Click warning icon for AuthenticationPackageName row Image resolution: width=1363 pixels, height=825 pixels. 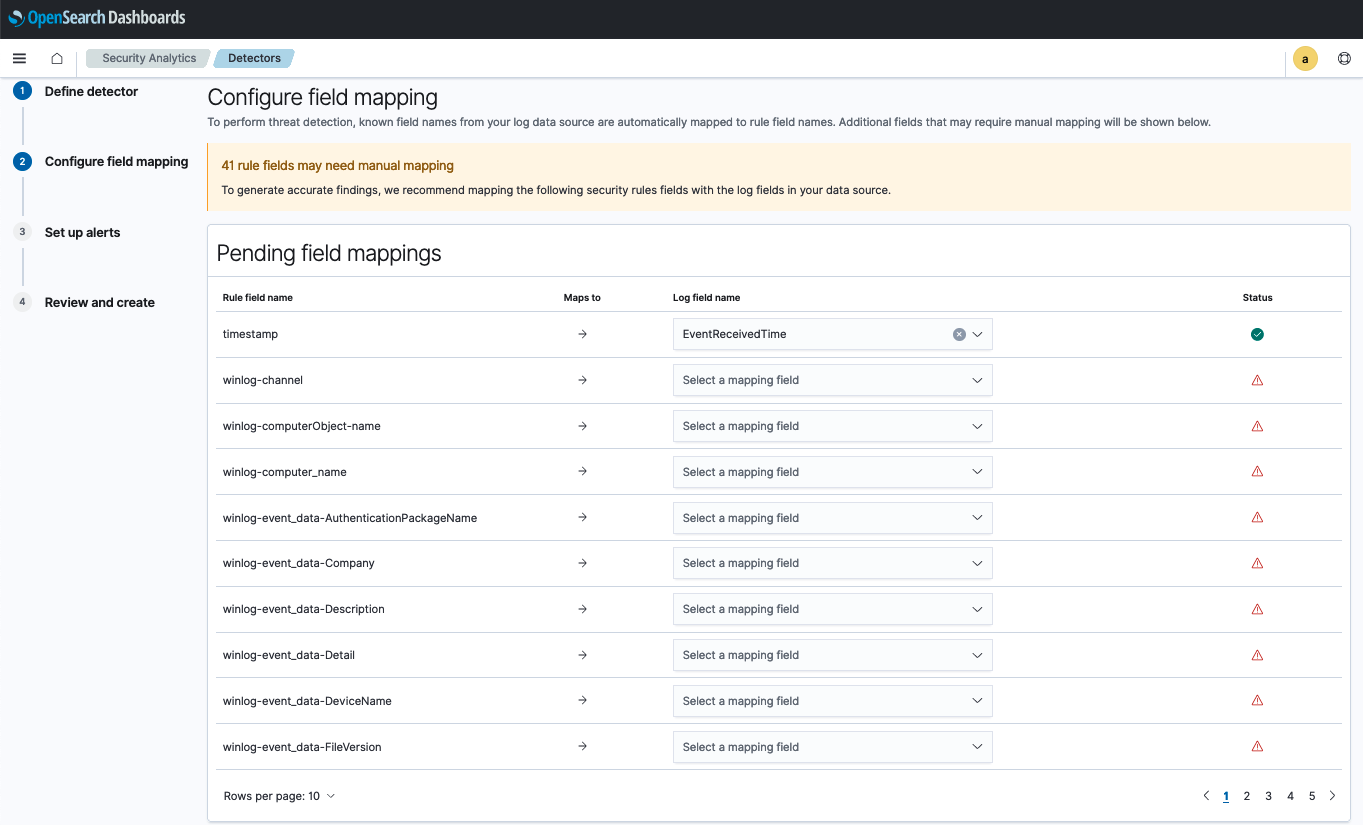point(1257,517)
